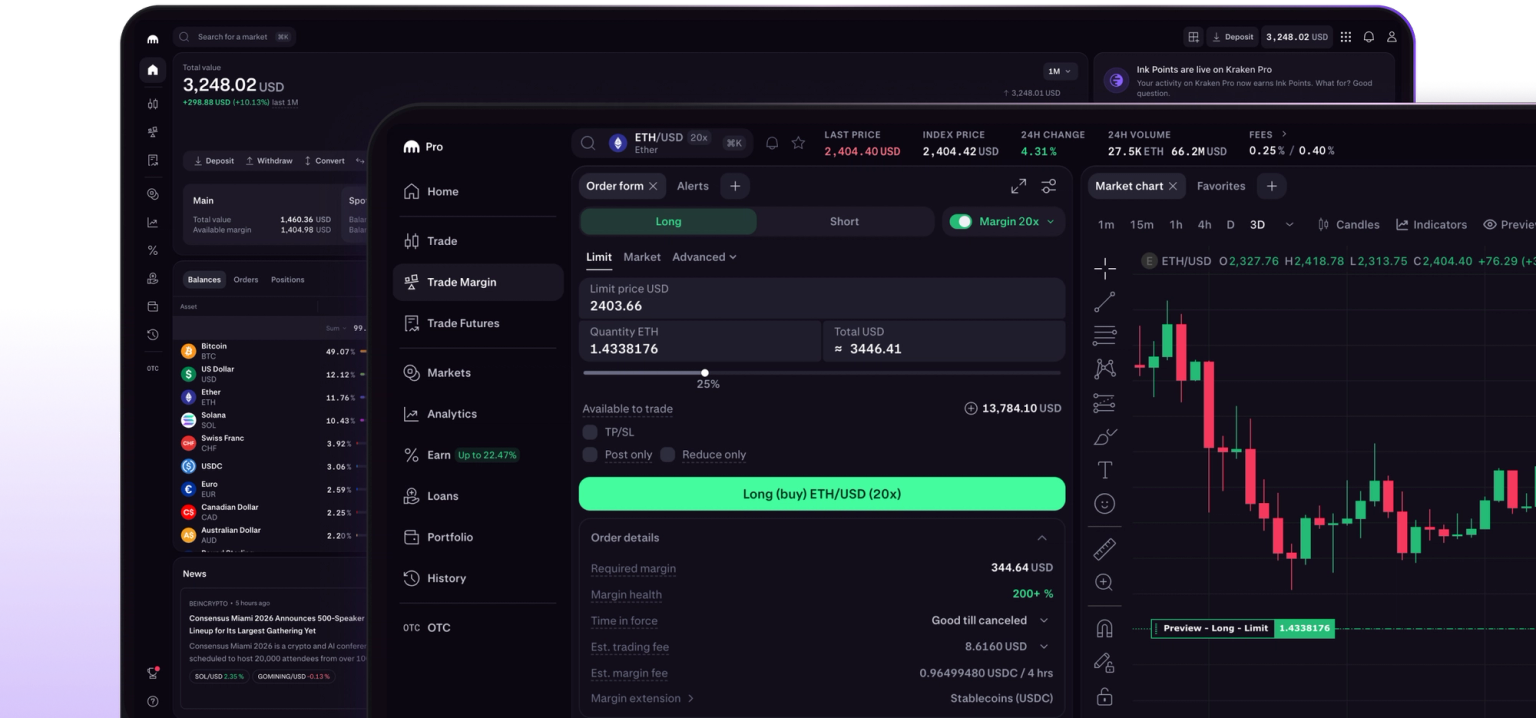Open notifications bell in back window
This screenshot has height=718, width=1536.
(x=1369, y=37)
